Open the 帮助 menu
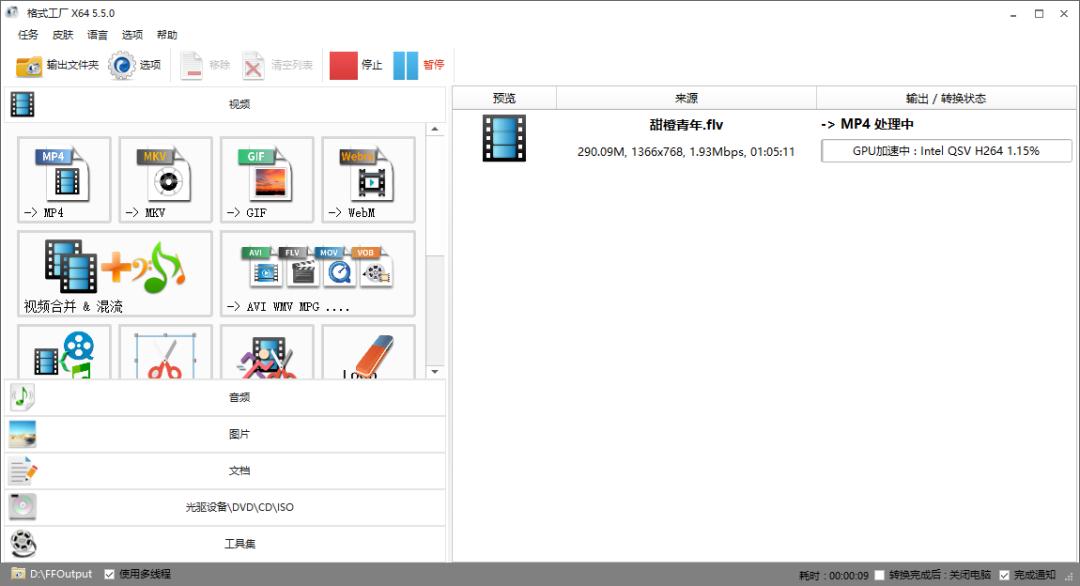 point(167,35)
